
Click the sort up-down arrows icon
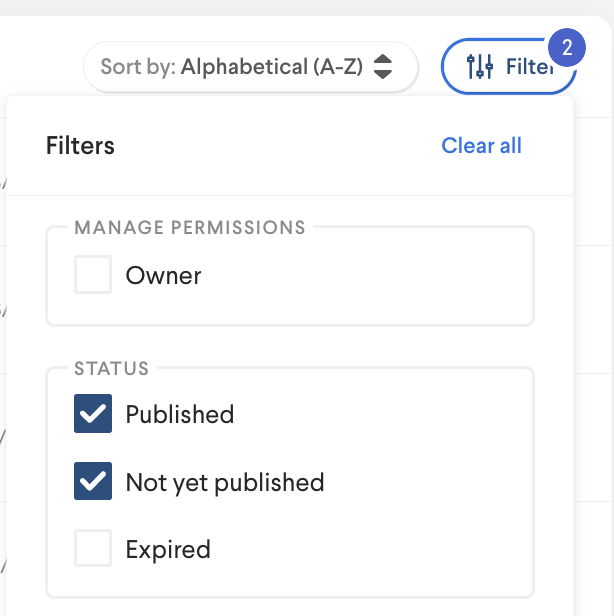point(382,67)
